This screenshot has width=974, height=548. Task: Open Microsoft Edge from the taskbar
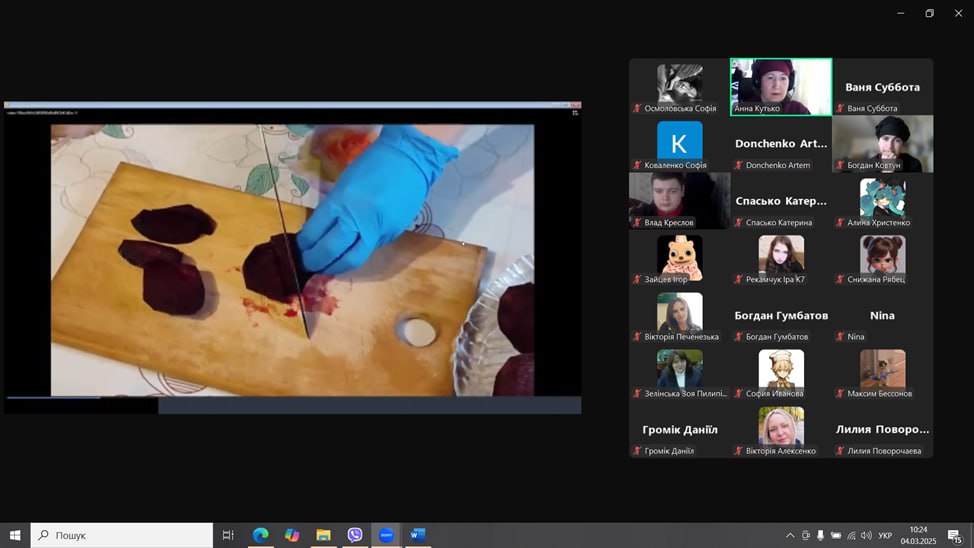pyautogui.click(x=260, y=535)
